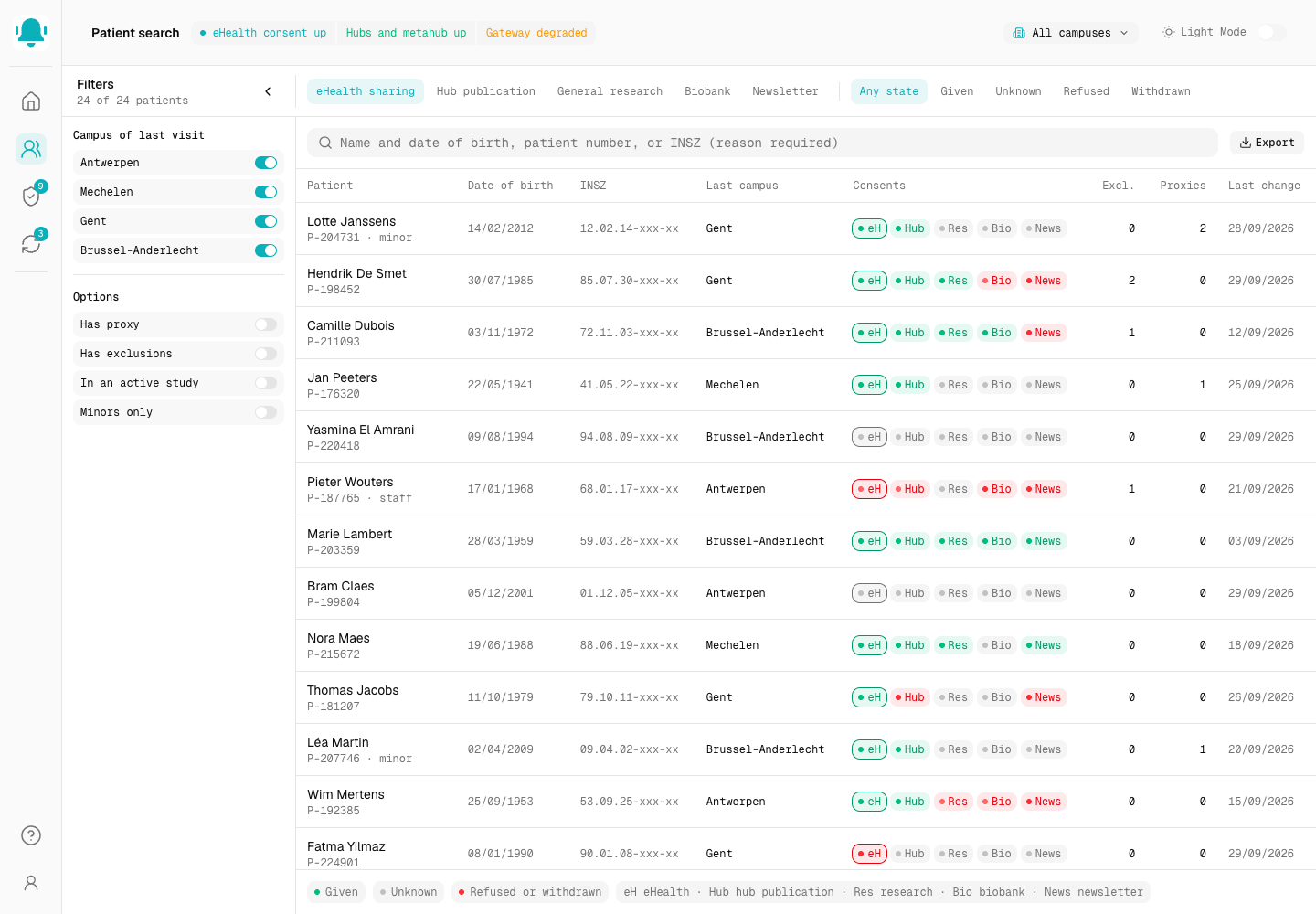Click the Gateway degraded status badge
The height and width of the screenshot is (914, 1316).
click(536, 33)
